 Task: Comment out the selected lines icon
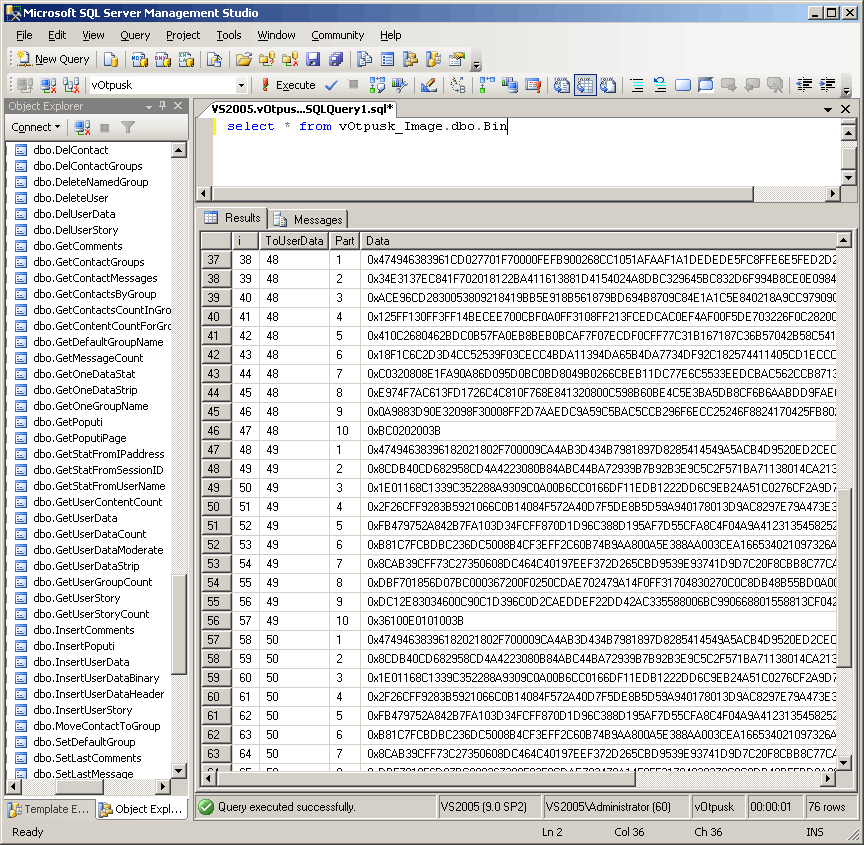click(x=637, y=85)
